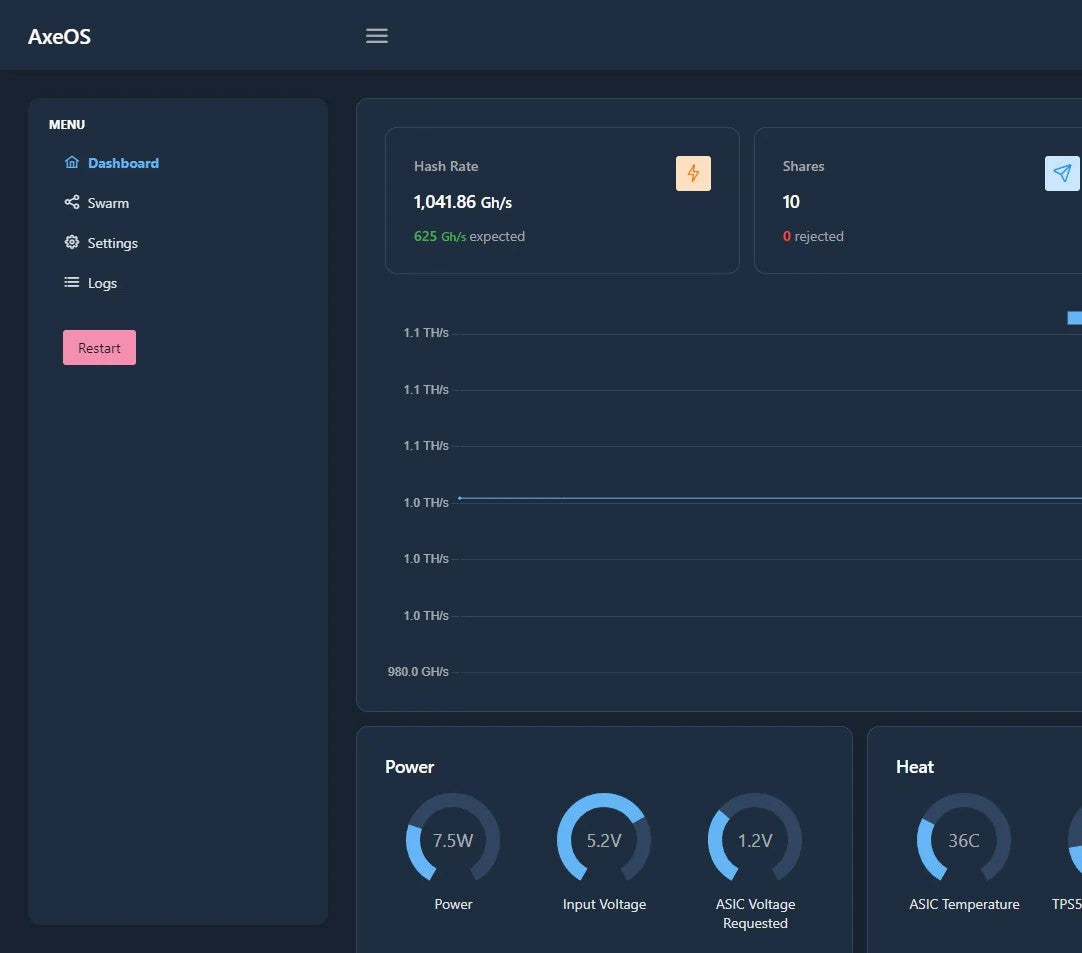Screen dimensions: 1082x953
Task: Select the 36C ASIC Temperature gauge
Action: coord(964,840)
